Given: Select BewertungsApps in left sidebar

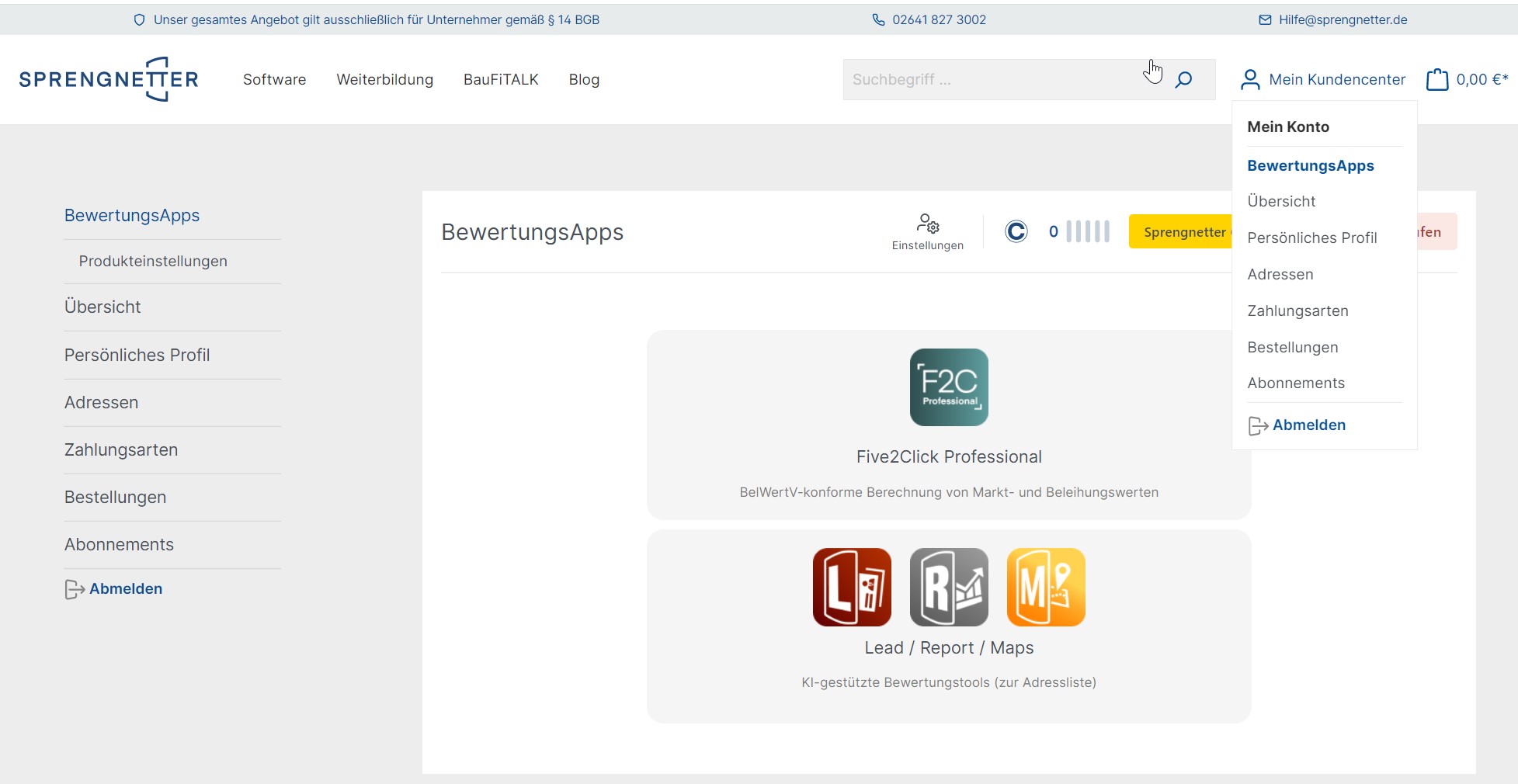Looking at the screenshot, I should coord(132,215).
